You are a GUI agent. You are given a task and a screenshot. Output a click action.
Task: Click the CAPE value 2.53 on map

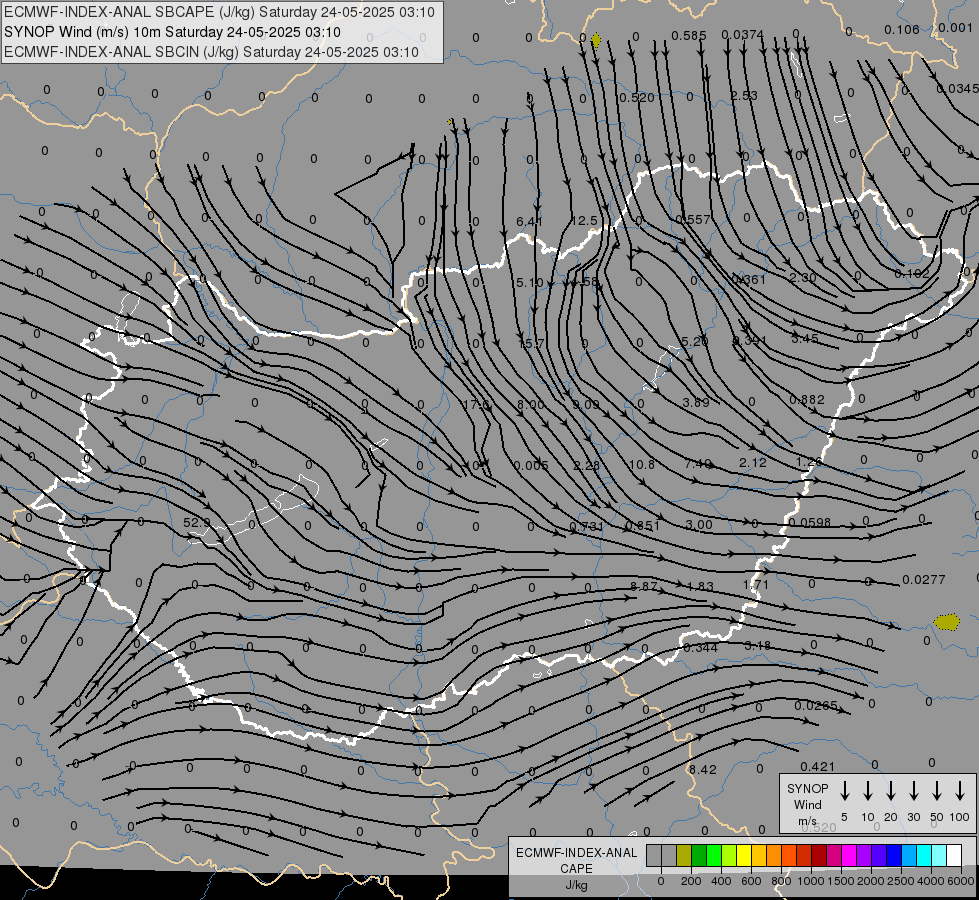pyautogui.click(x=744, y=96)
